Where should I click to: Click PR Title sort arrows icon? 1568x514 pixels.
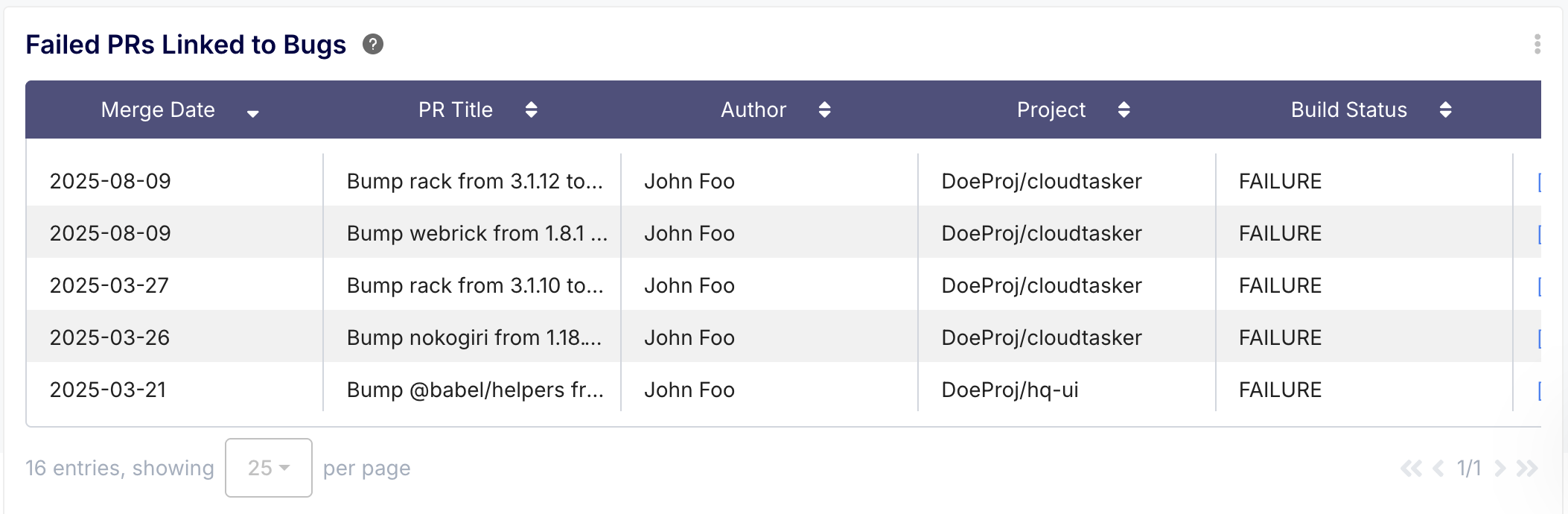[x=531, y=110]
